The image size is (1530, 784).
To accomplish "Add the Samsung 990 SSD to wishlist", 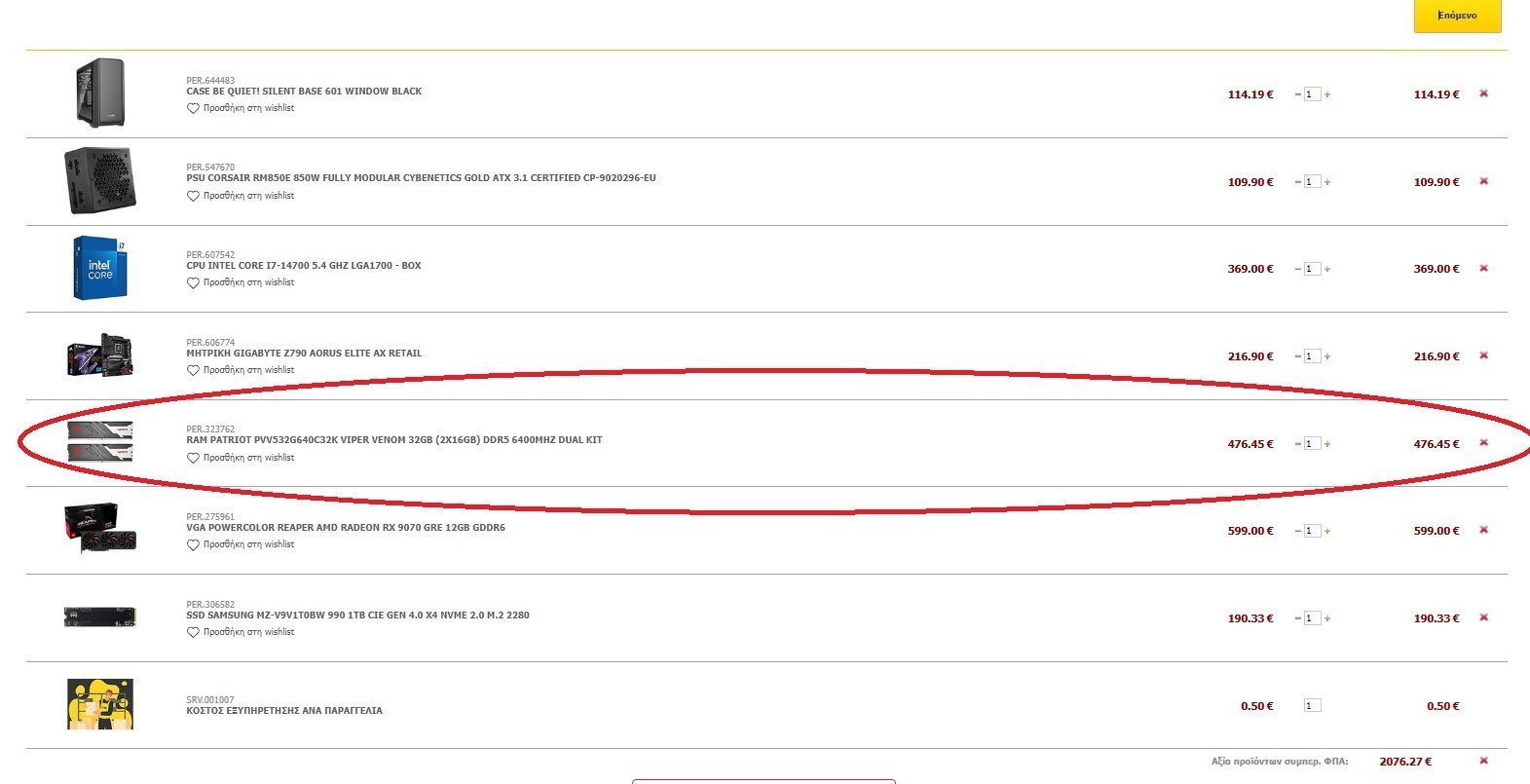I will click(241, 632).
